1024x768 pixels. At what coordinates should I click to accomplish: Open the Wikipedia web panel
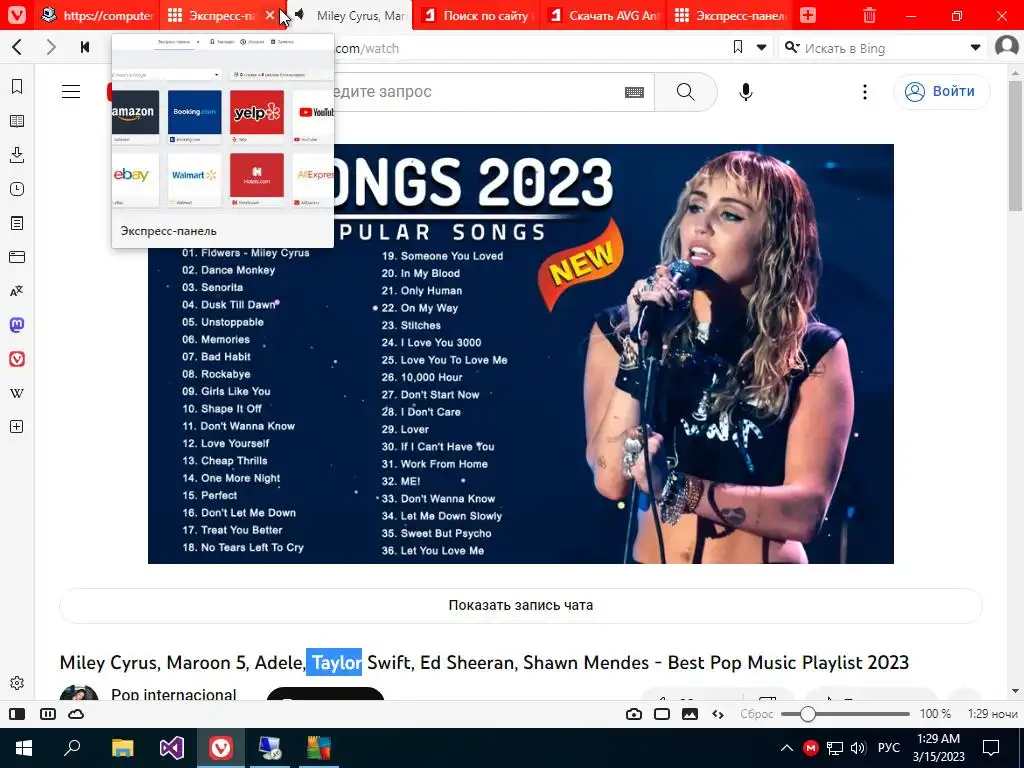coord(17,392)
